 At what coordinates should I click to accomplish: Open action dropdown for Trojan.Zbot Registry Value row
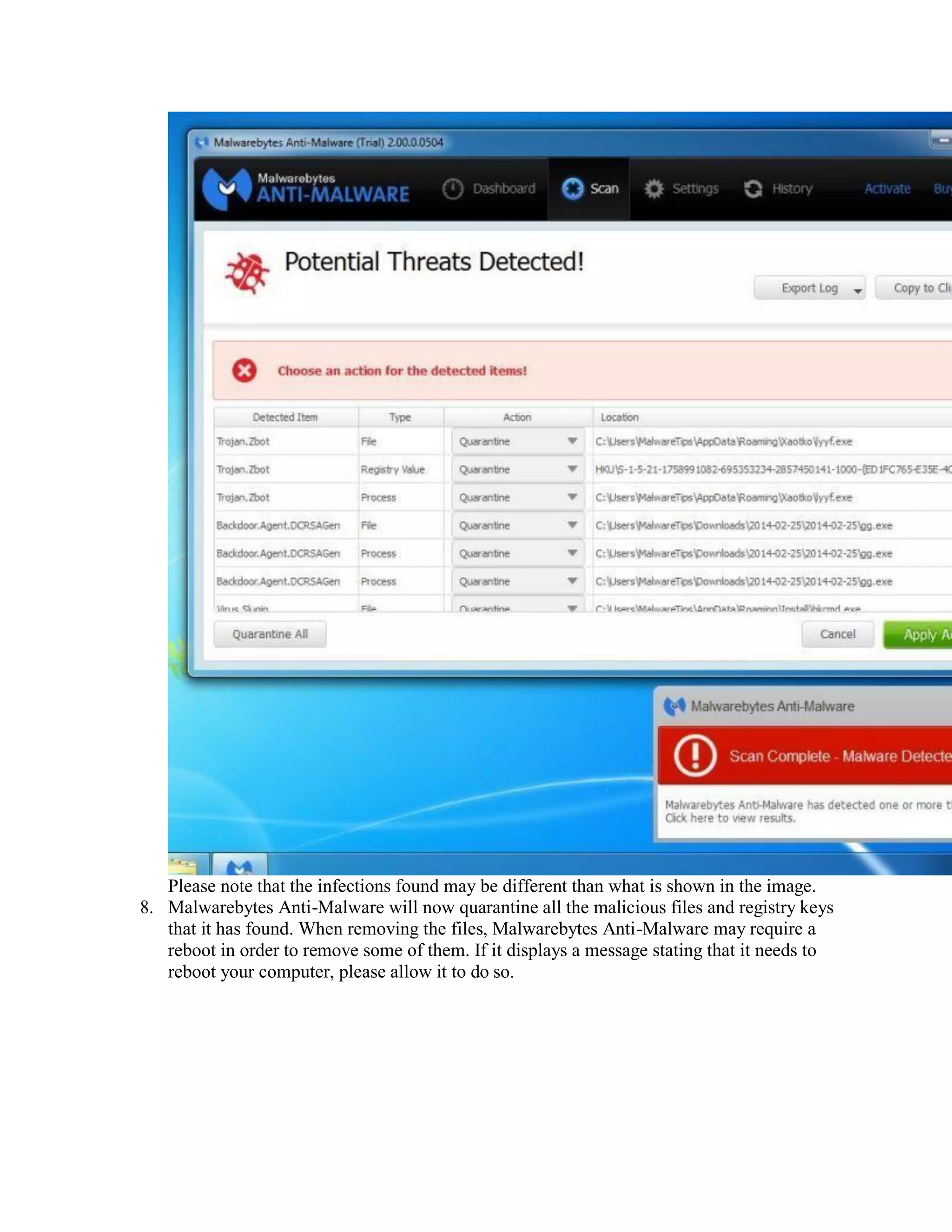pyautogui.click(x=518, y=470)
